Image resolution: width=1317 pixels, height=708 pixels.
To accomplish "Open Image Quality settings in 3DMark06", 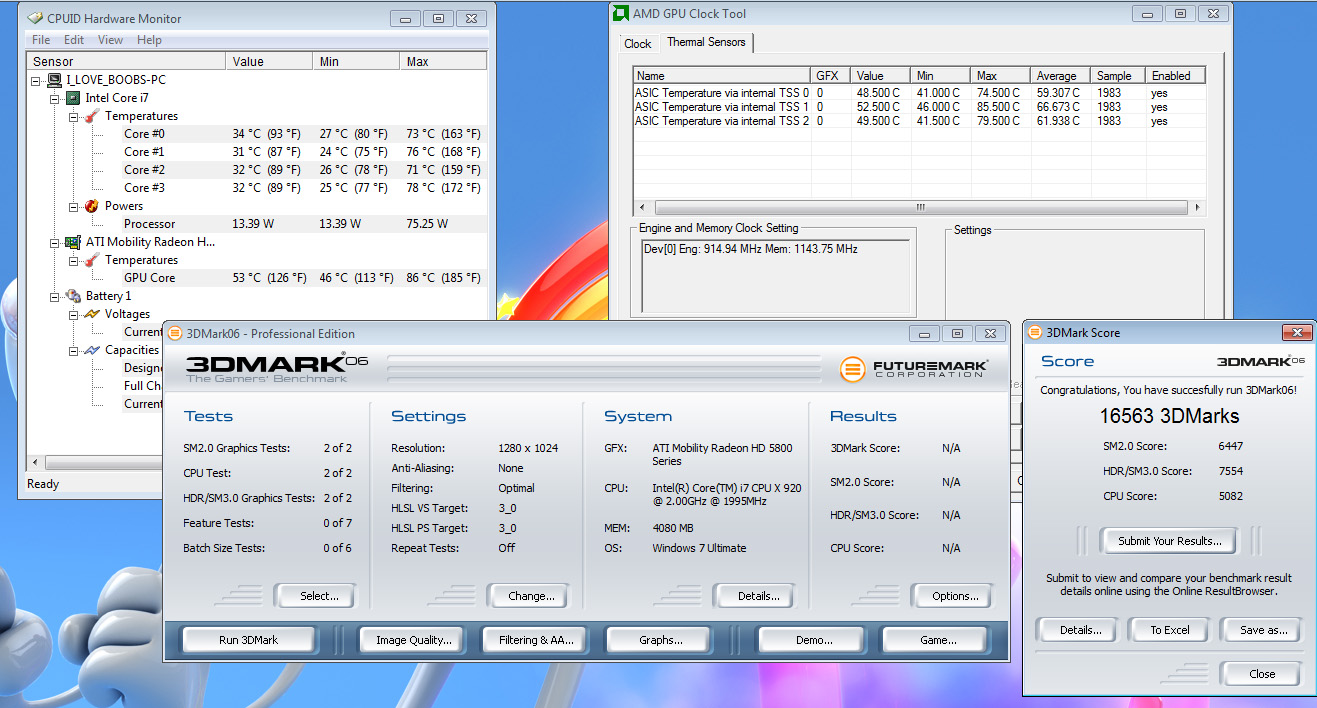I will point(414,640).
